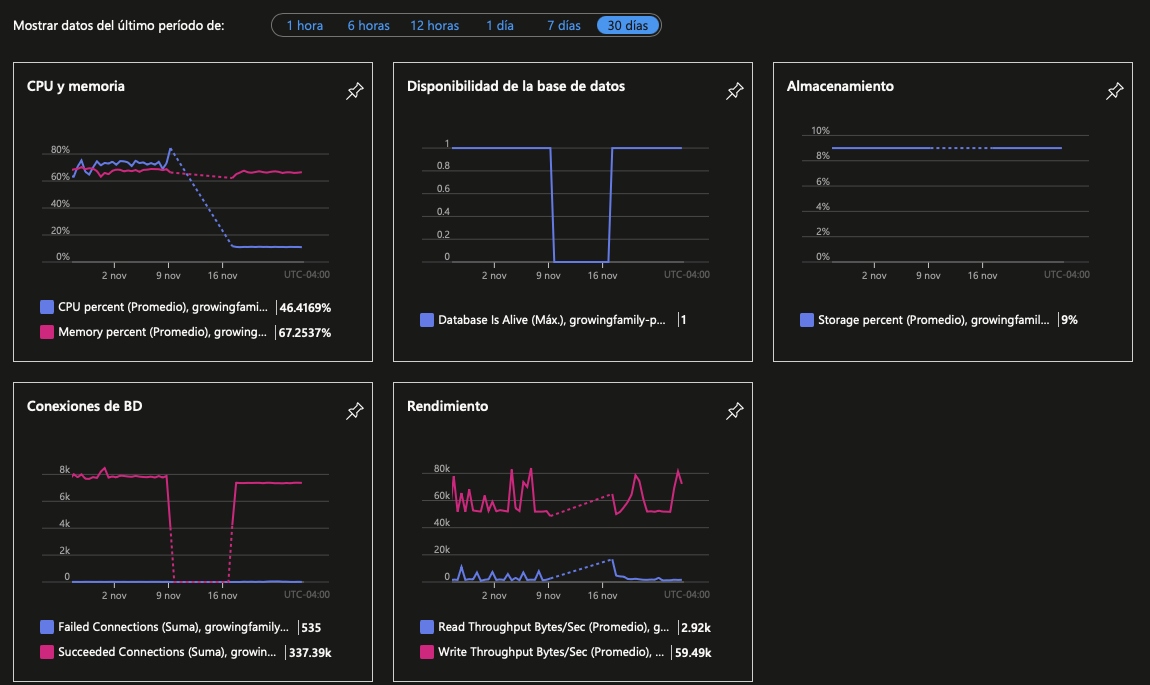The height and width of the screenshot is (685, 1150).
Task: Select the 12 horas time range
Action: (x=434, y=26)
